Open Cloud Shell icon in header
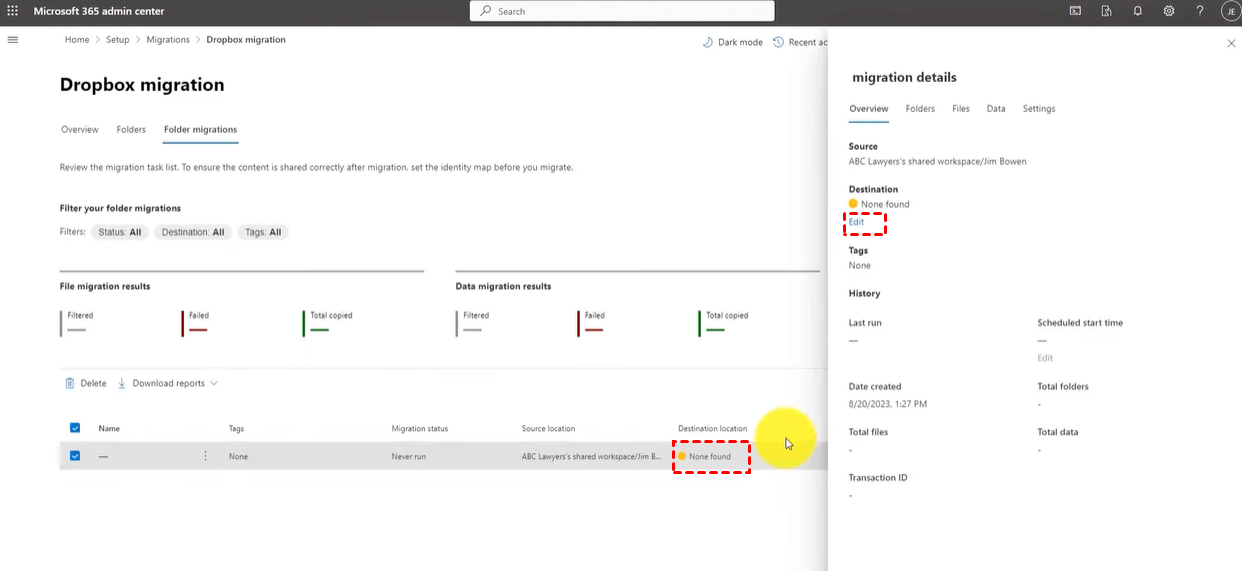The image size is (1242, 571). point(1075,11)
